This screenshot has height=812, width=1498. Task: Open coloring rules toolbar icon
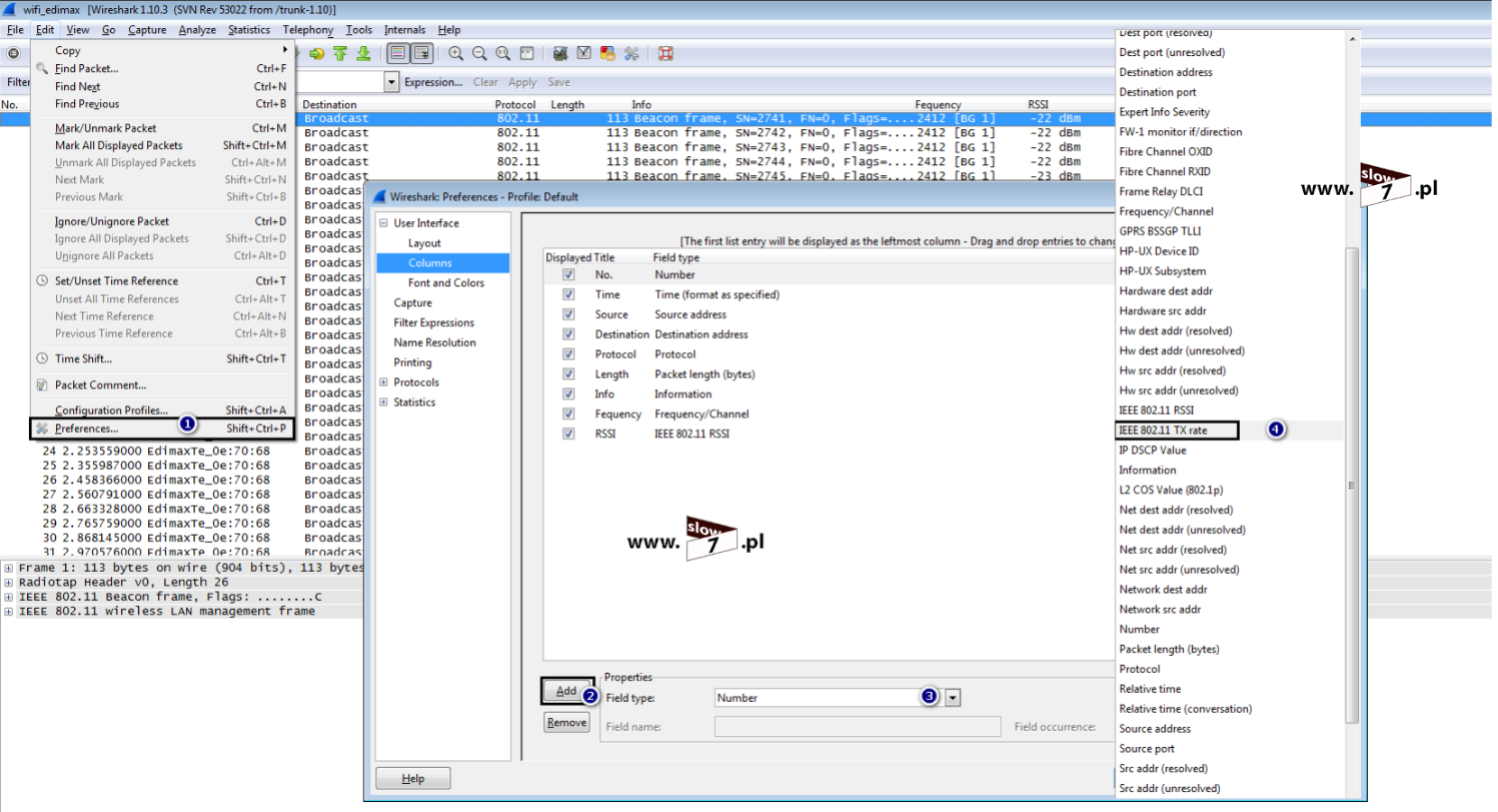pyautogui.click(x=607, y=53)
